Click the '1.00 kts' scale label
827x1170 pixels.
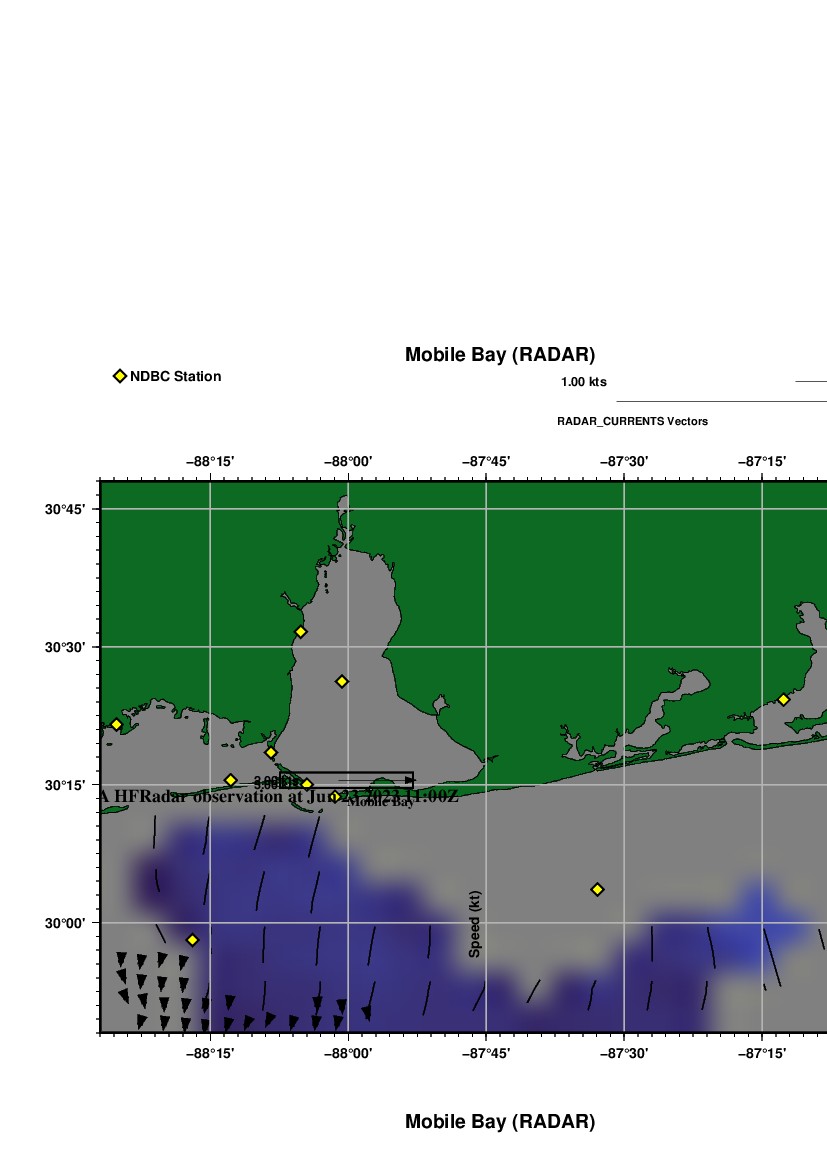583,382
